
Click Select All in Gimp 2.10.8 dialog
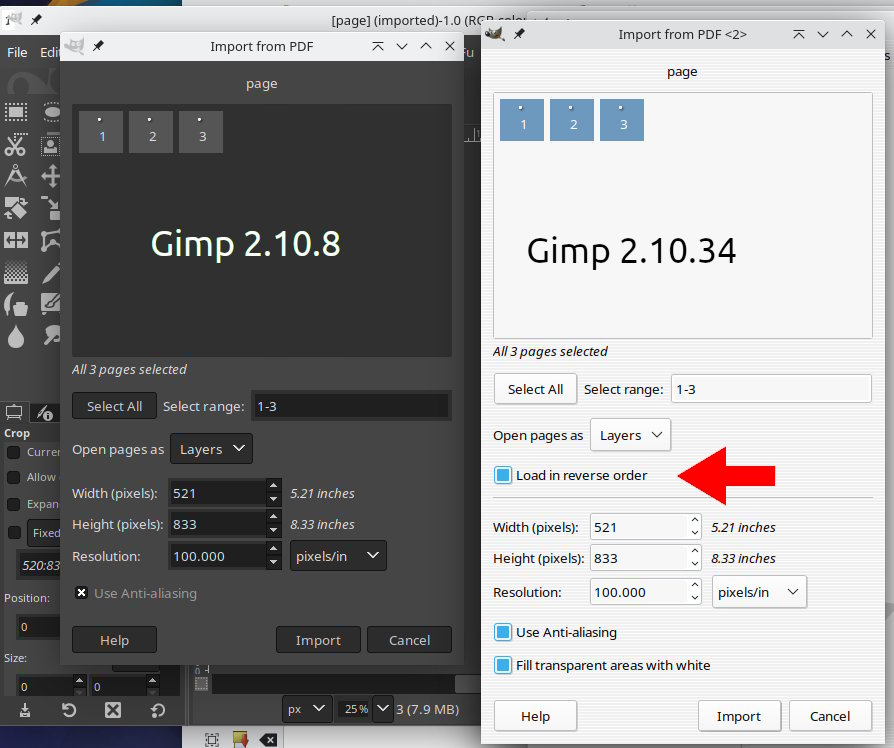(114, 406)
